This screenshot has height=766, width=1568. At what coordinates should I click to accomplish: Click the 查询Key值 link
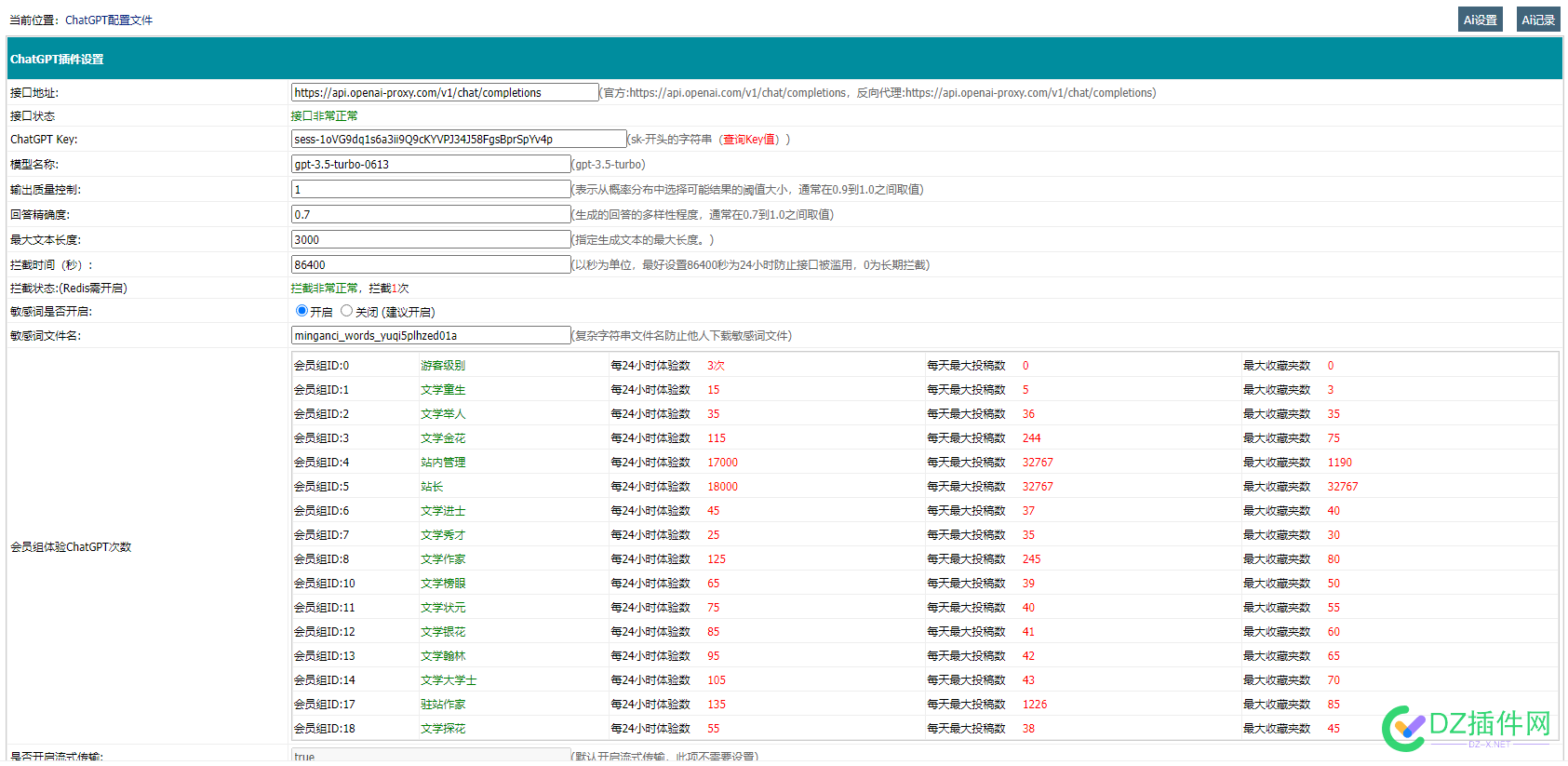pos(749,140)
